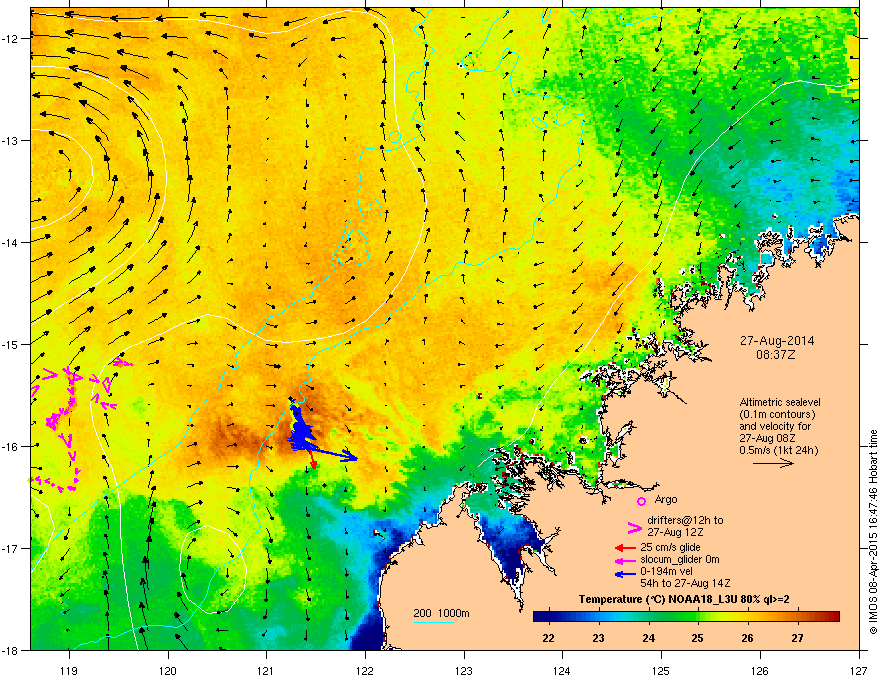Click longitude axis label 122
Screen dimensions: 880x680
(365, 670)
